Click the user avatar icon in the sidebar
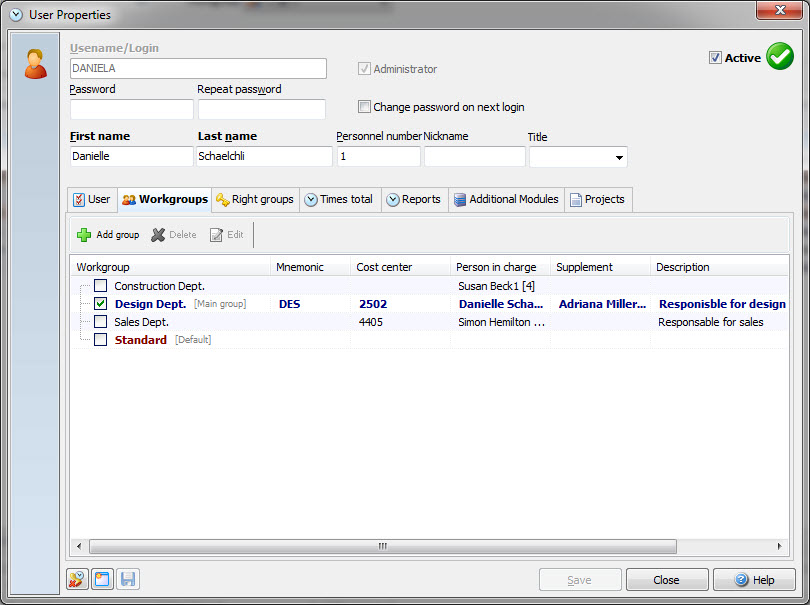The height and width of the screenshot is (605, 810). (35, 64)
